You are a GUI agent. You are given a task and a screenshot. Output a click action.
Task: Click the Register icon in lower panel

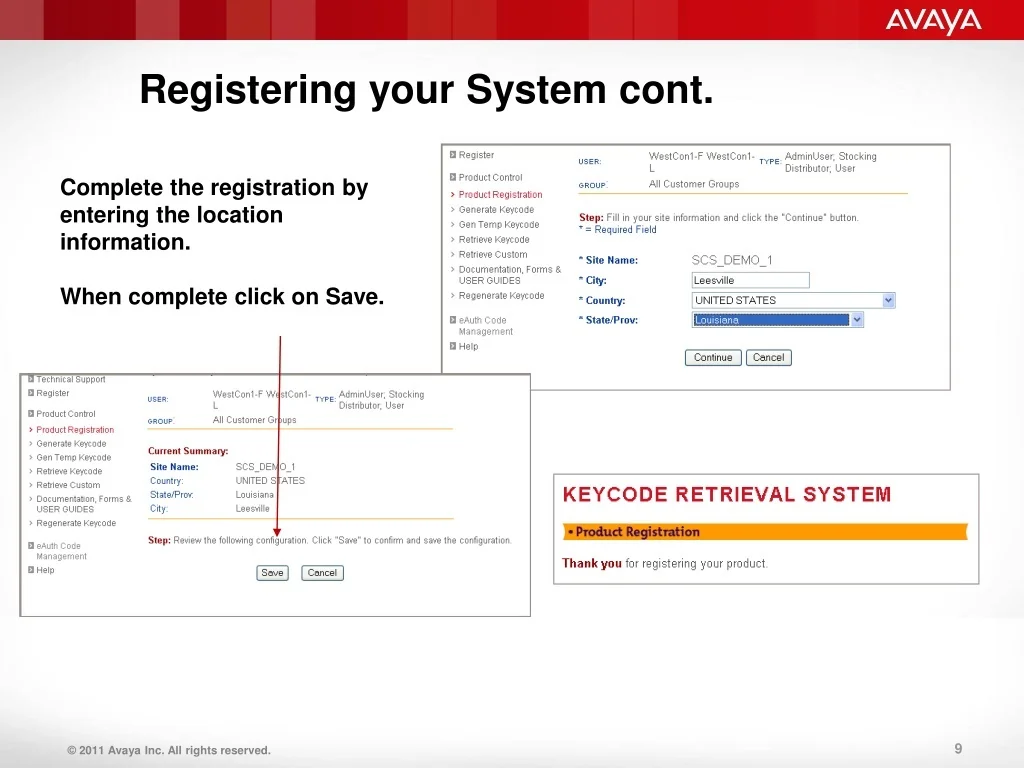pyautogui.click(x=31, y=392)
